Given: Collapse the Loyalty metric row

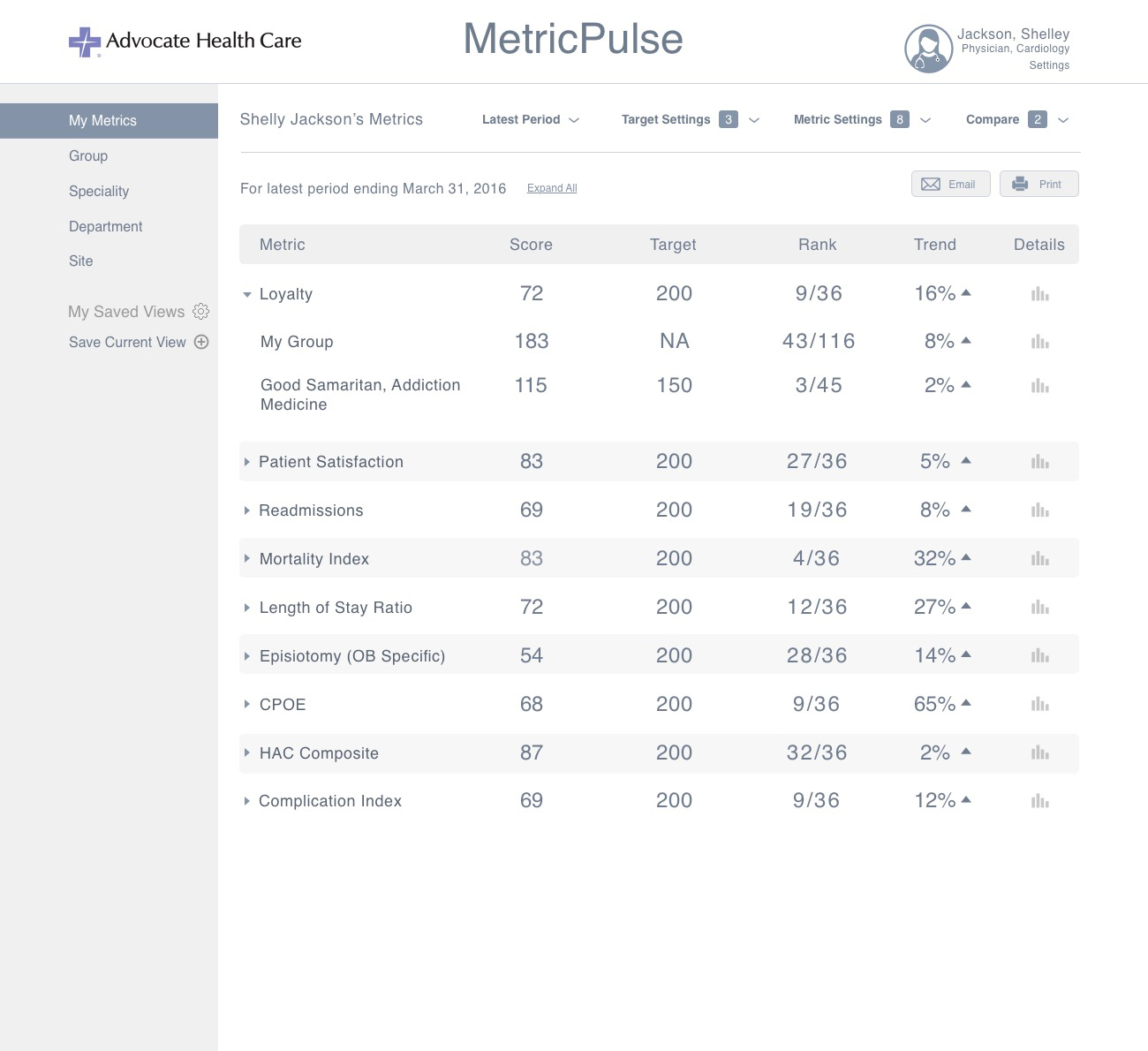Looking at the screenshot, I should pyautogui.click(x=247, y=295).
